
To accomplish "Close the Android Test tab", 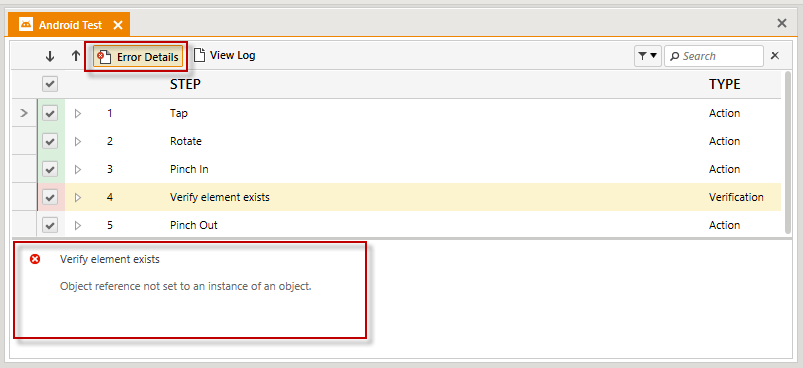I will click(x=118, y=25).
